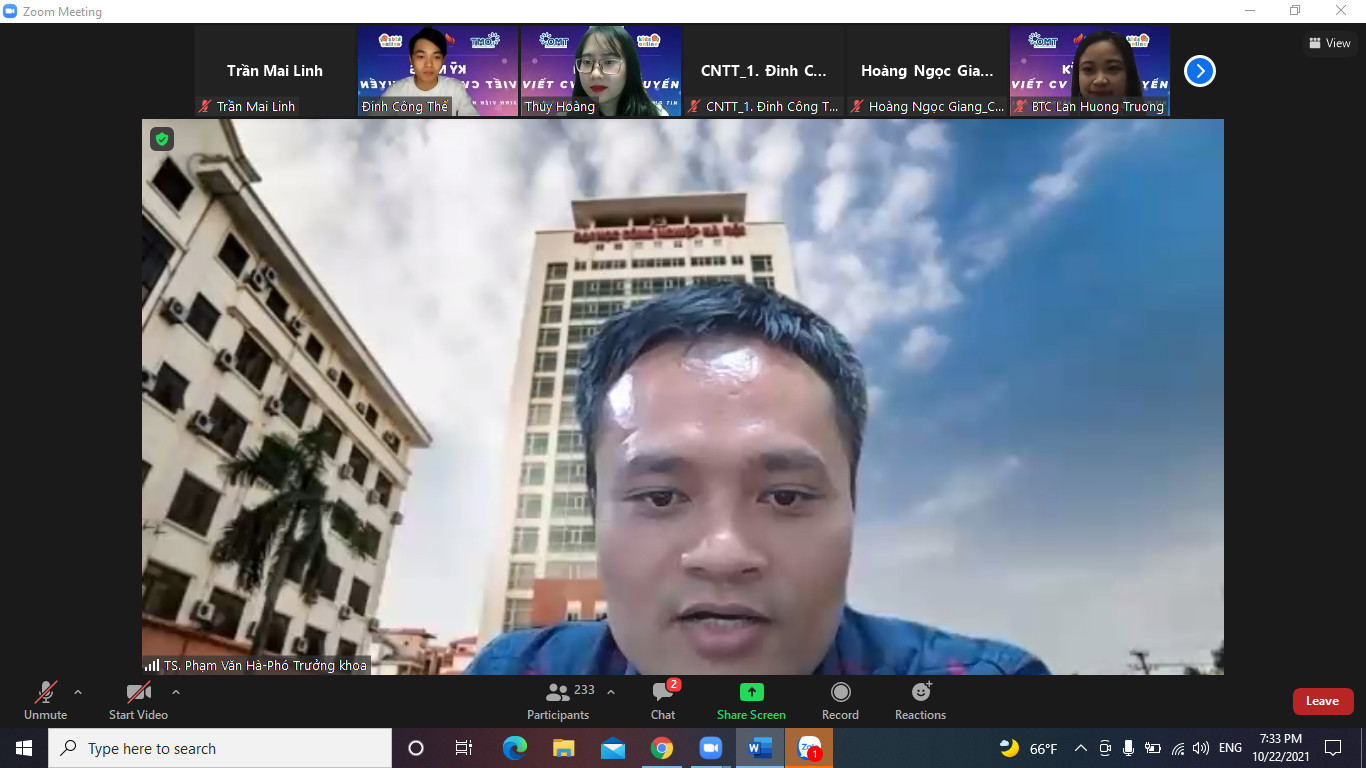Expand audio options next to Unmute
Image resolution: width=1366 pixels, height=768 pixels.
pyautogui.click(x=78, y=692)
